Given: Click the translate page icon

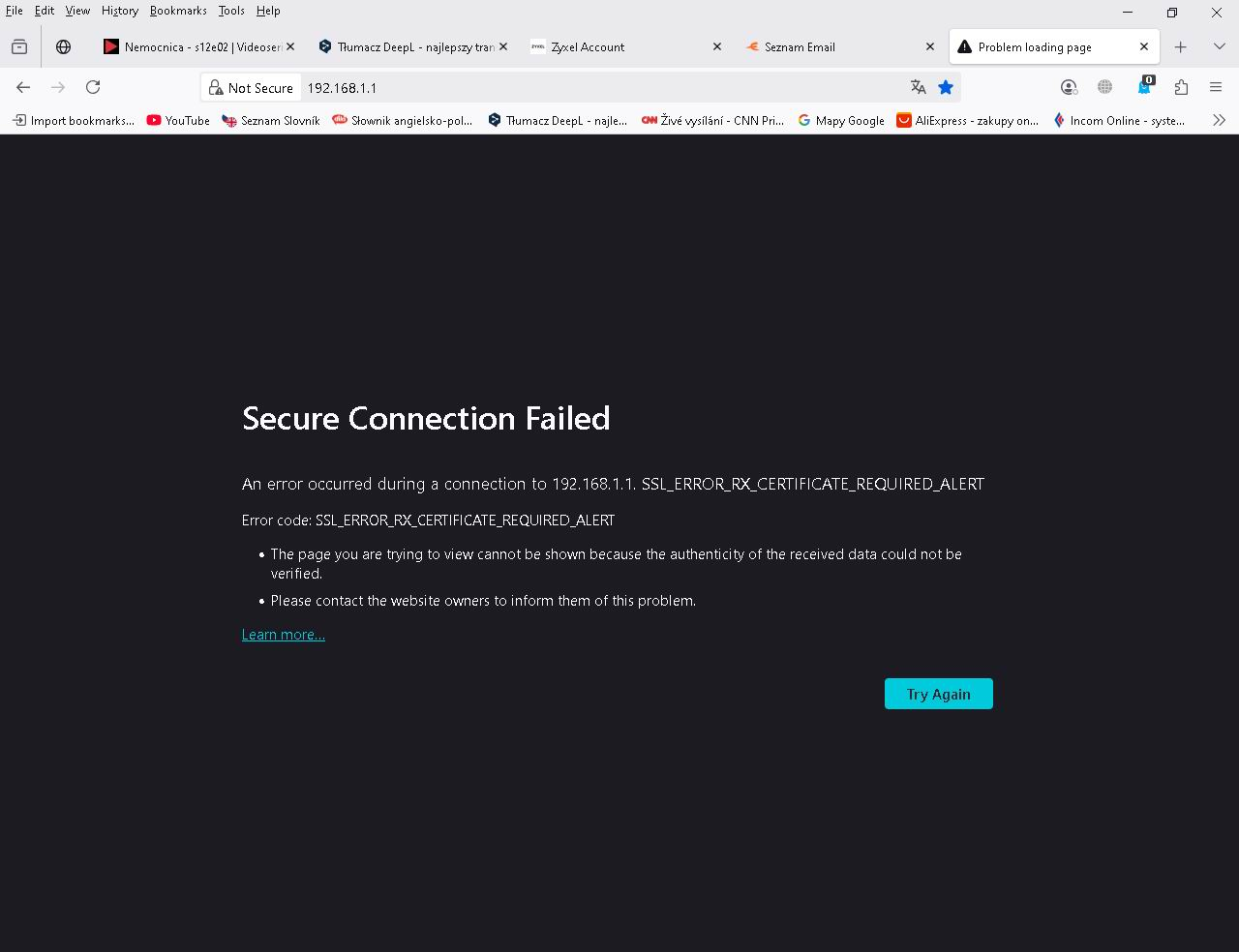Looking at the screenshot, I should click(918, 87).
